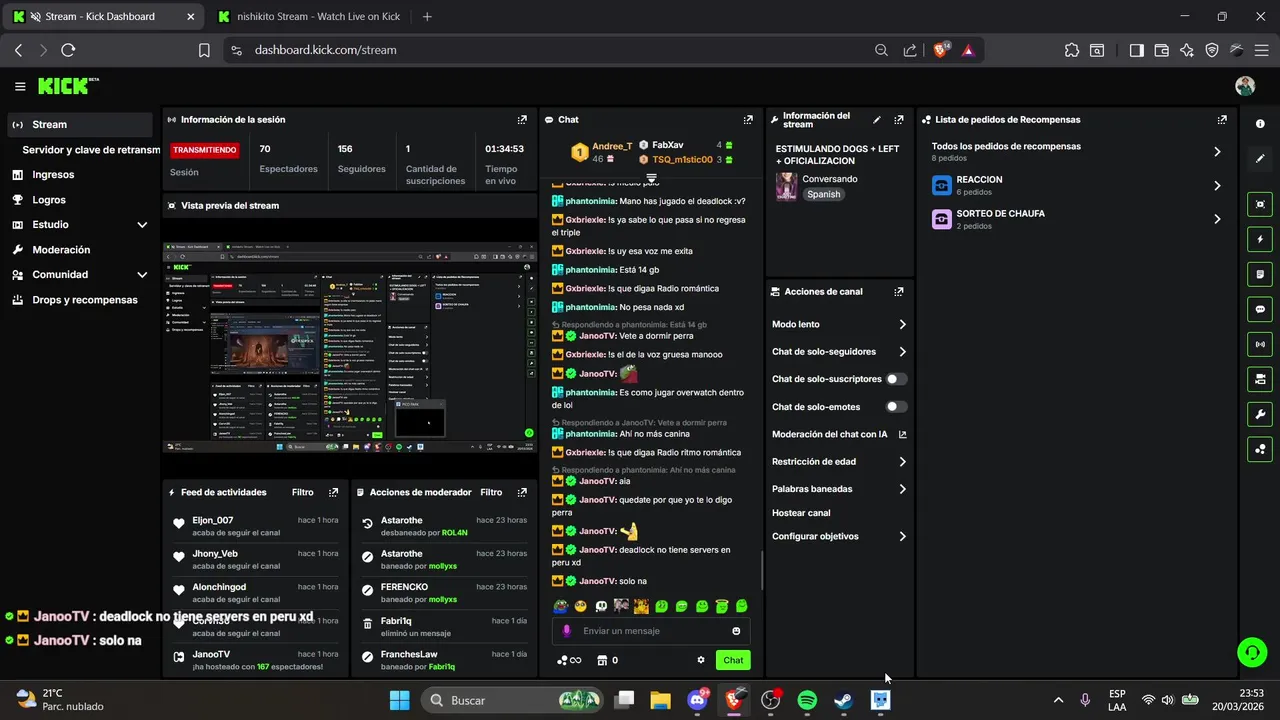Expand the Estudio sidebar section
1280x720 pixels.
click(142, 225)
